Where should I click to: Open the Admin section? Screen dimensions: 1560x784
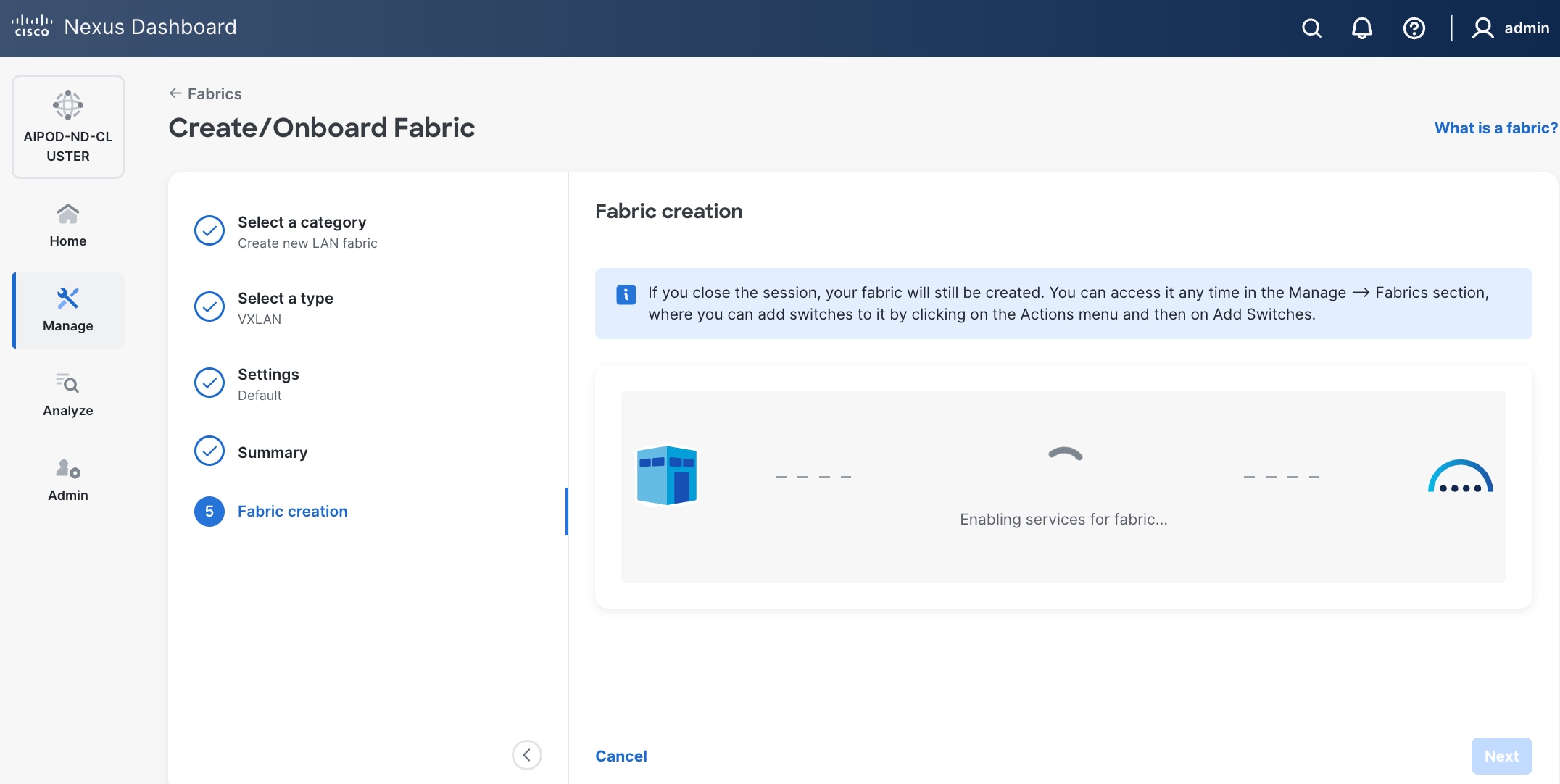point(67,479)
